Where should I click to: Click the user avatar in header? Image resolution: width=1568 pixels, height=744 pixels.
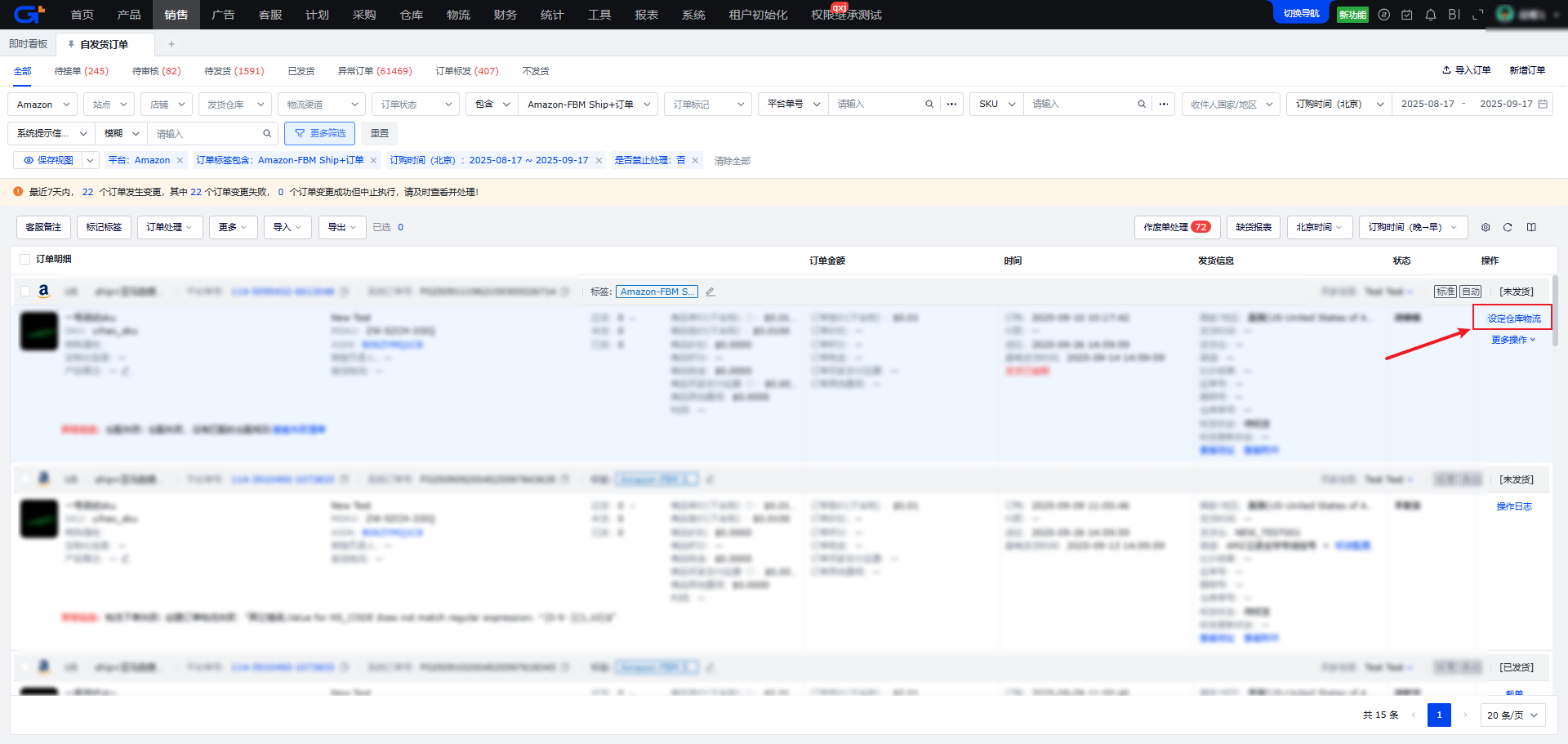click(1504, 15)
